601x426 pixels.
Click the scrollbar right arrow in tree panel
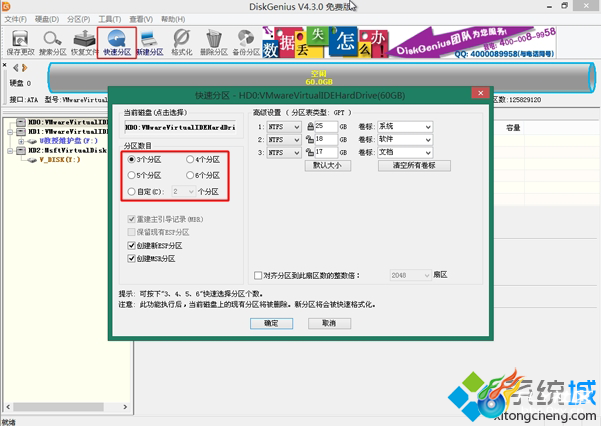tap(125, 407)
